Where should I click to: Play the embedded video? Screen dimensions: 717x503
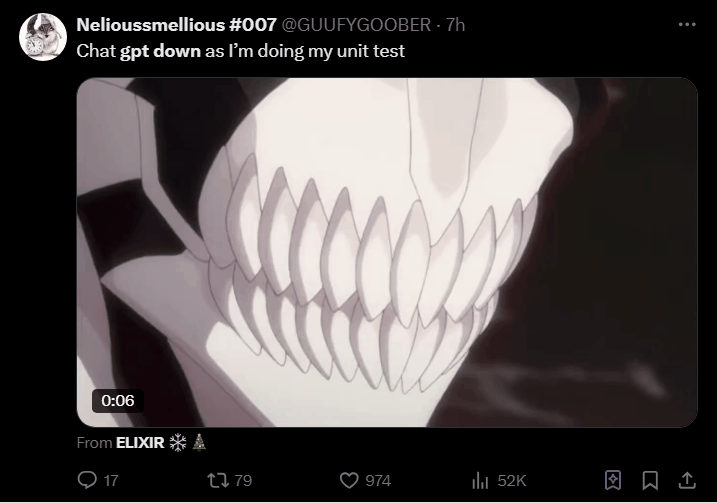[387, 252]
